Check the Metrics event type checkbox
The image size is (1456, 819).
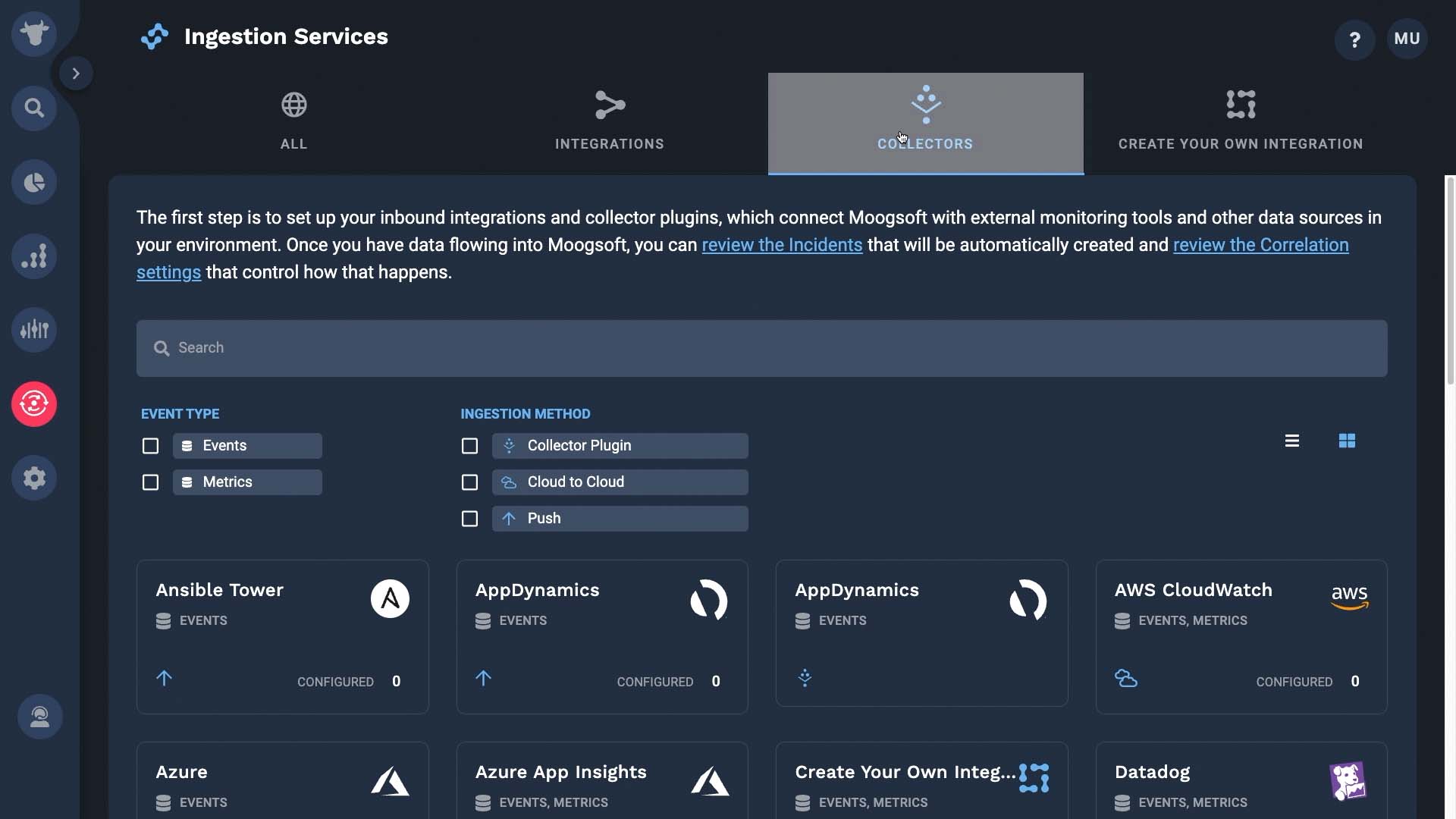(150, 482)
